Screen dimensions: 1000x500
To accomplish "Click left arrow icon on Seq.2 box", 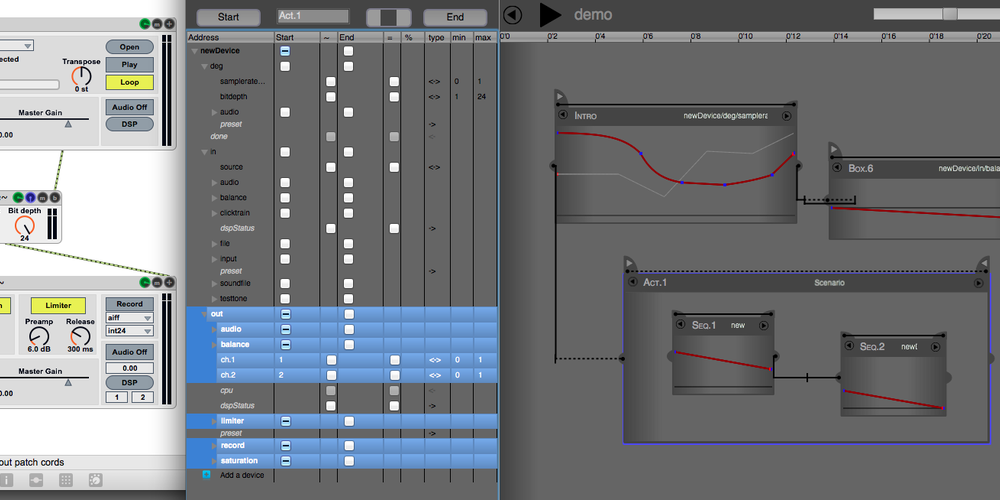I will pyautogui.click(x=849, y=346).
